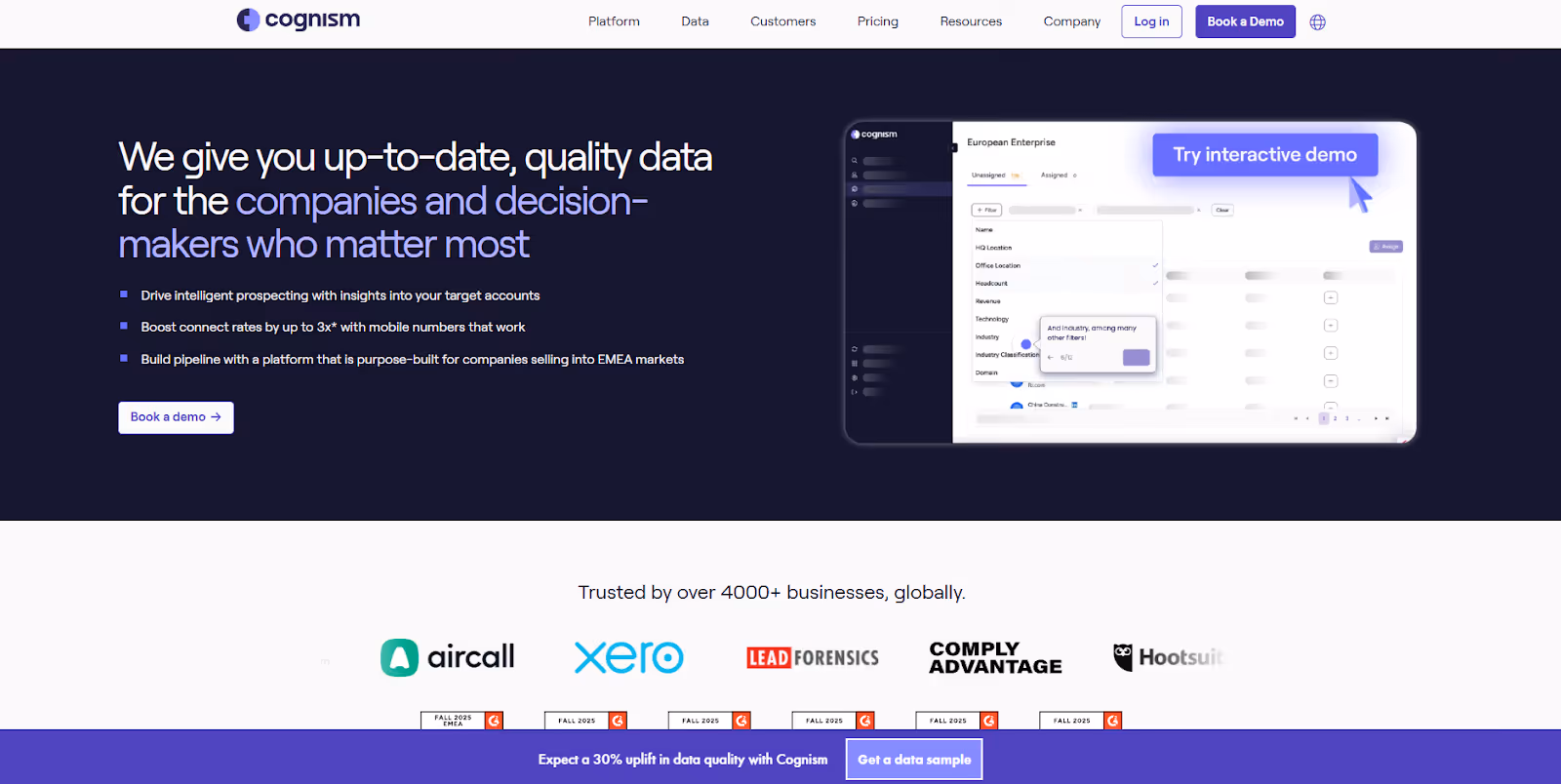Open the Resources menu
The width and height of the screenshot is (1561, 784).
coord(971,21)
